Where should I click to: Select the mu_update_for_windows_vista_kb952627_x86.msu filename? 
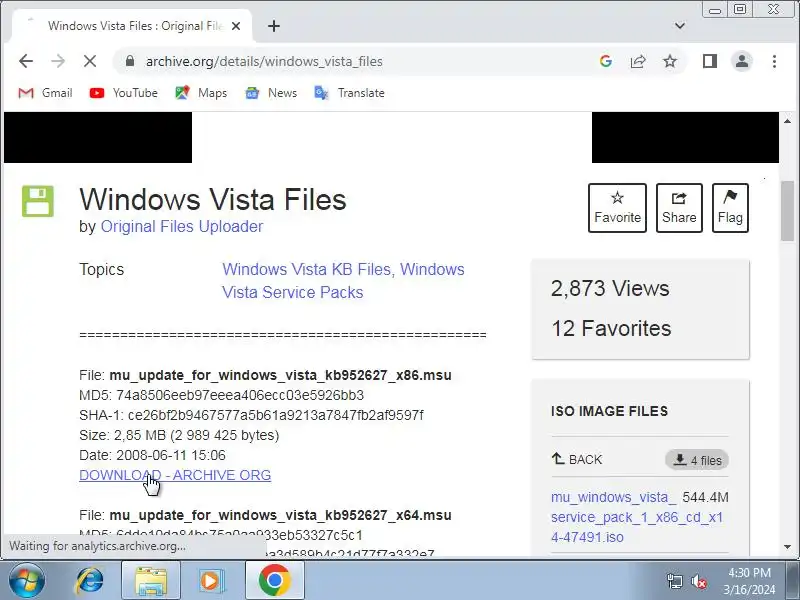281,376
